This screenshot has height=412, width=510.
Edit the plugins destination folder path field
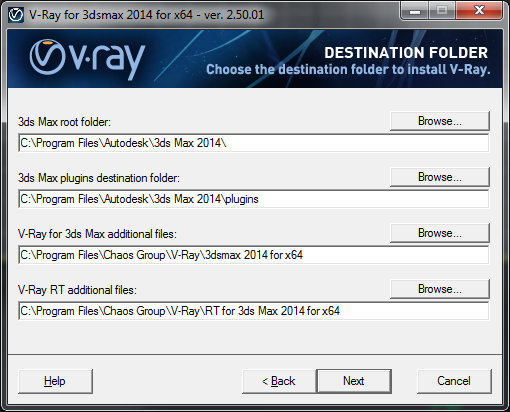[x=254, y=199]
